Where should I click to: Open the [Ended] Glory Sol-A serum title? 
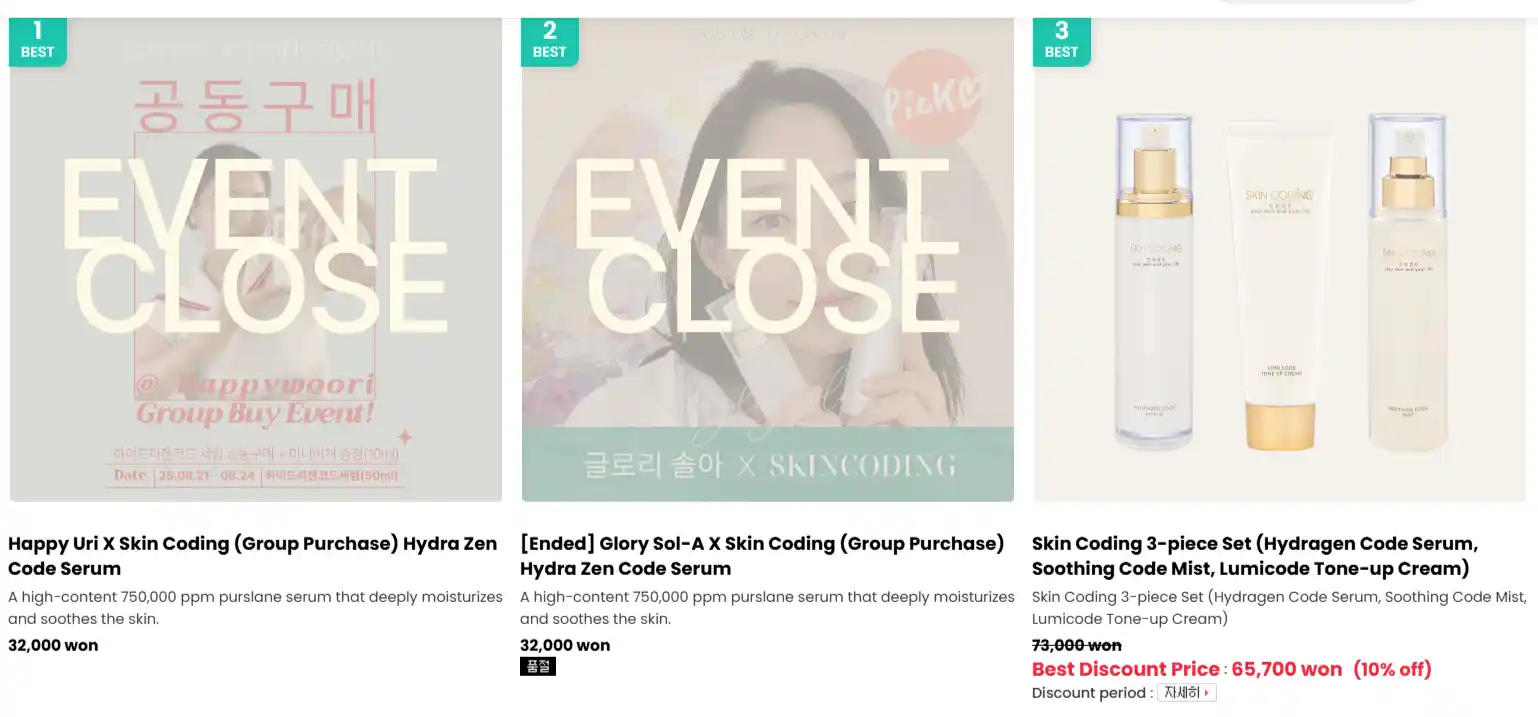(761, 556)
